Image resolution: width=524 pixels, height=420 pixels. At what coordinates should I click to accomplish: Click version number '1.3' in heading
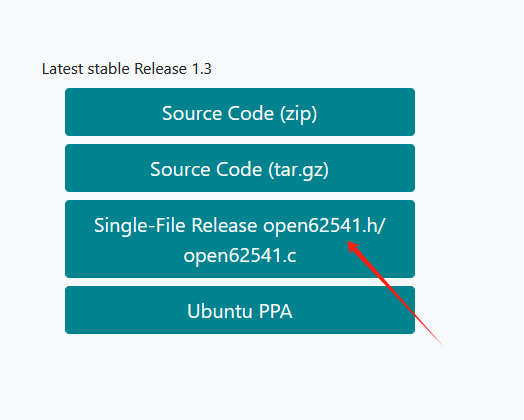(202, 69)
